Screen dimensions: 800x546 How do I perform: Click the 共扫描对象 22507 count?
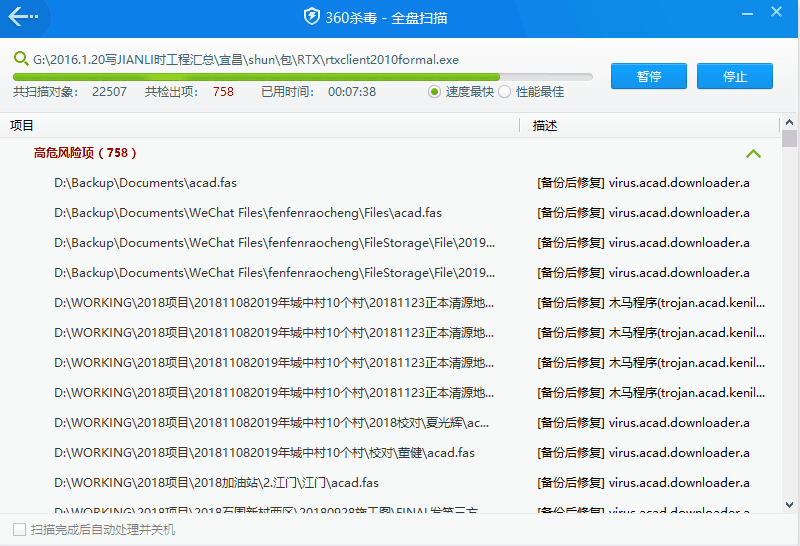109,92
